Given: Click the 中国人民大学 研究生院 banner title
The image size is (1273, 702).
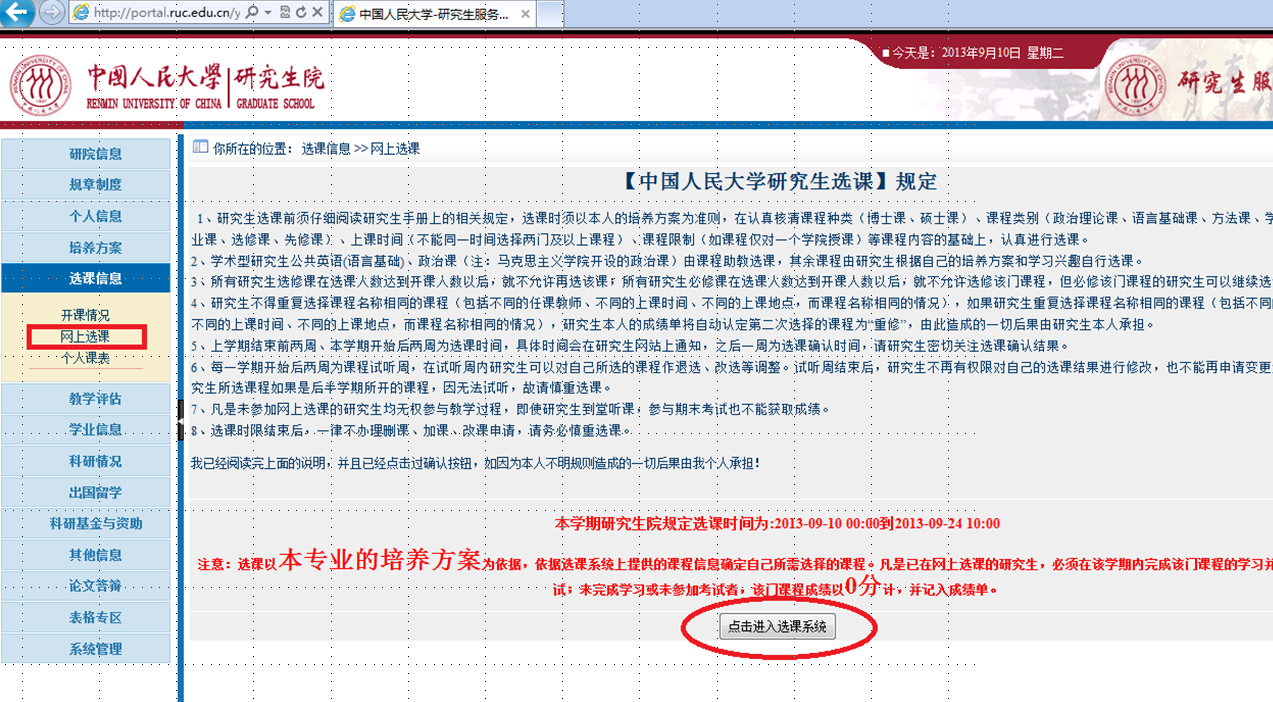Looking at the screenshot, I should [206, 86].
